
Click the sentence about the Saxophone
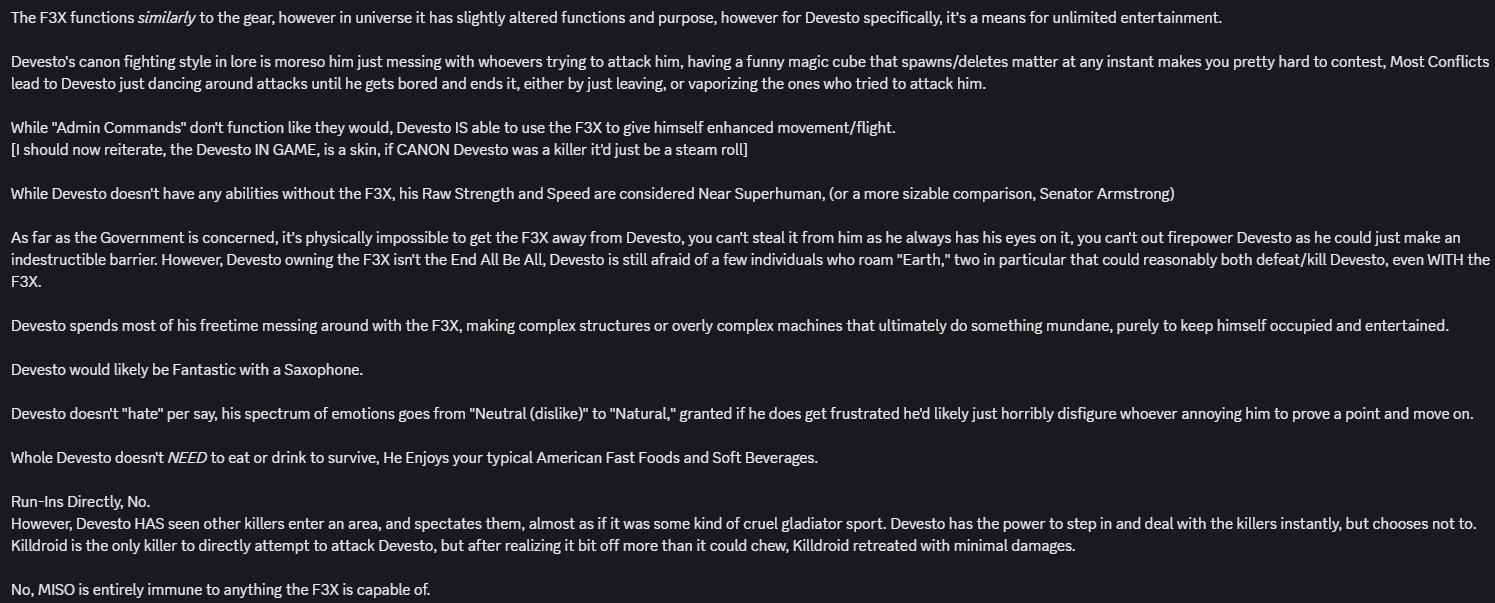pyautogui.click(x=187, y=370)
